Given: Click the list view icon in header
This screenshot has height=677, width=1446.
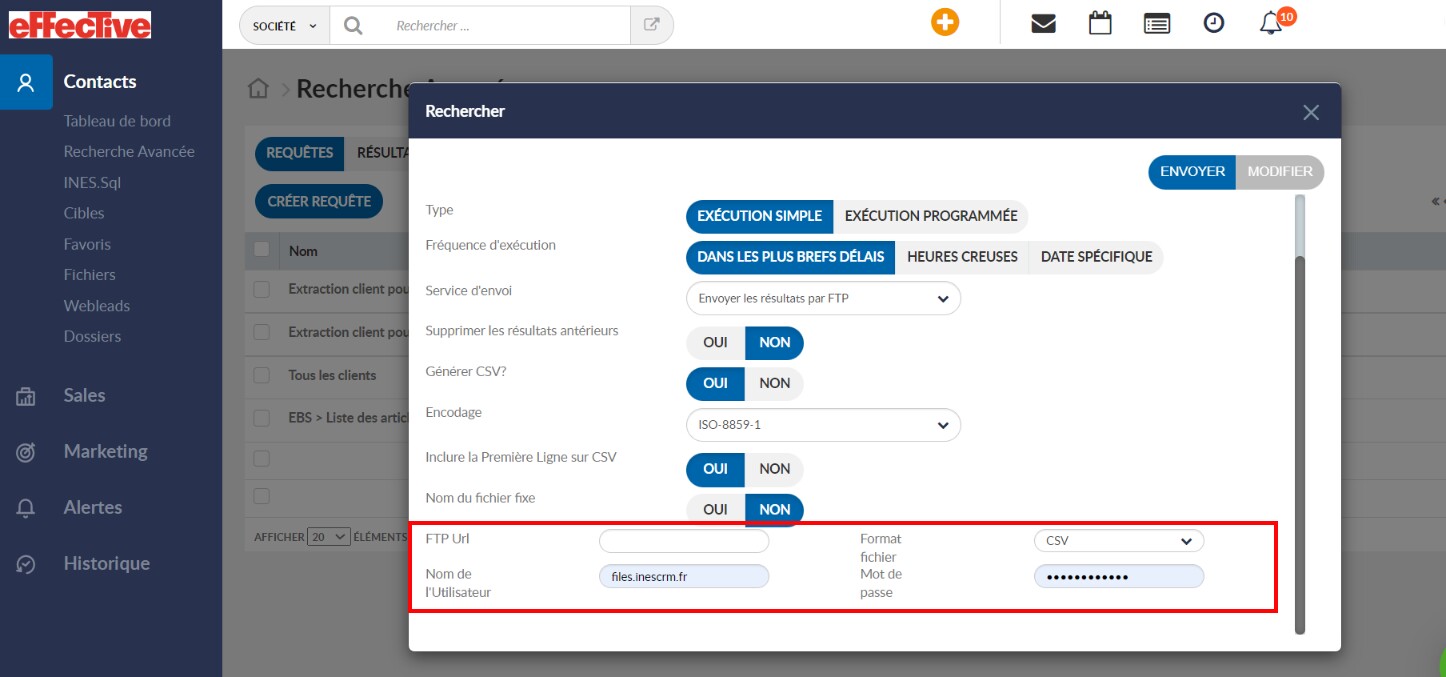Looking at the screenshot, I should 1157,24.
